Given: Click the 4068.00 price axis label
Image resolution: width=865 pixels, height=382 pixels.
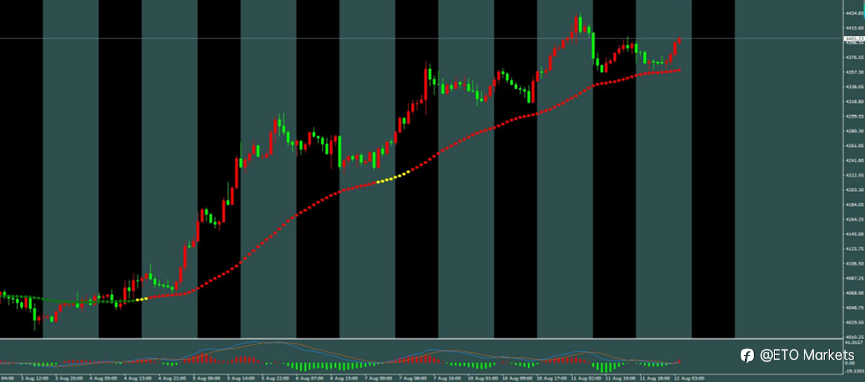Looking at the screenshot, I should click(x=855, y=293).
